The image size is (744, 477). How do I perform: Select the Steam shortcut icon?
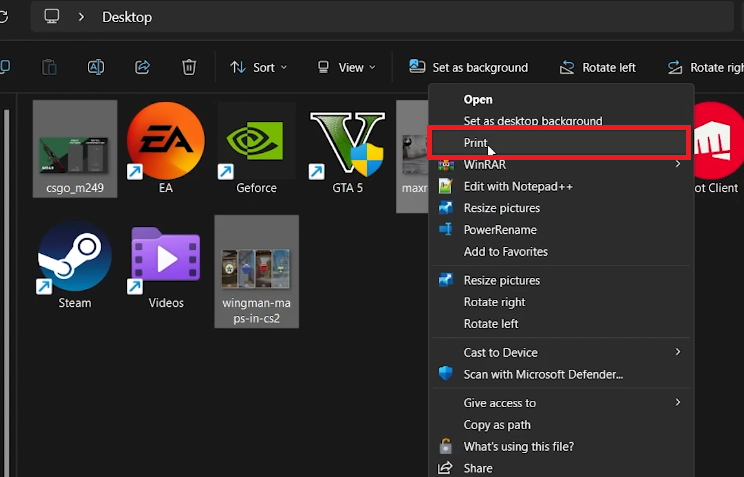[74, 265]
